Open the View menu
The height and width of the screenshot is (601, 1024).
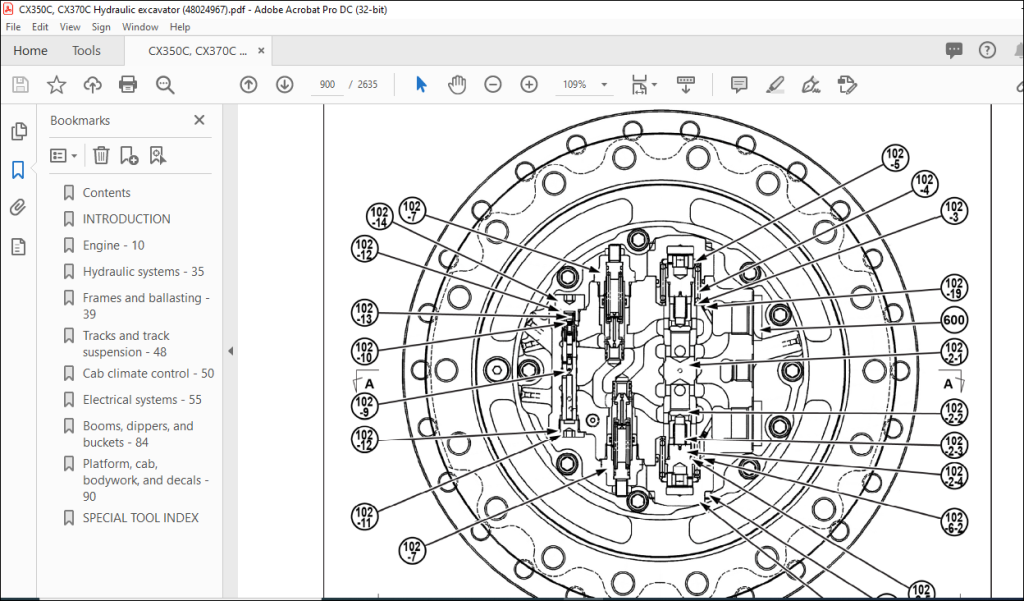click(x=70, y=27)
